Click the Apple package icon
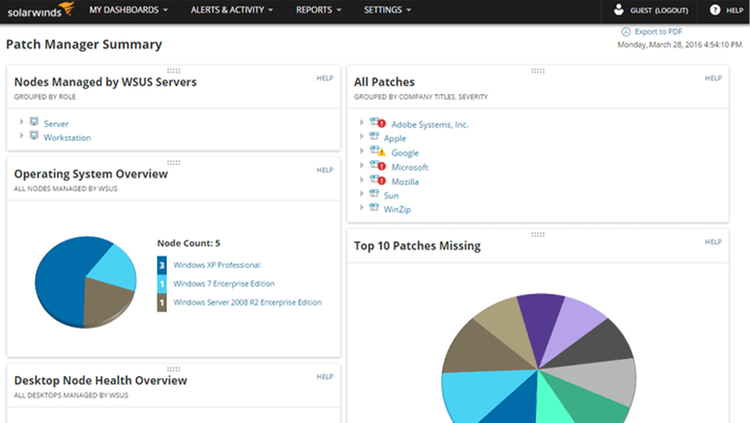The image size is (750, 423). (374, 136)
